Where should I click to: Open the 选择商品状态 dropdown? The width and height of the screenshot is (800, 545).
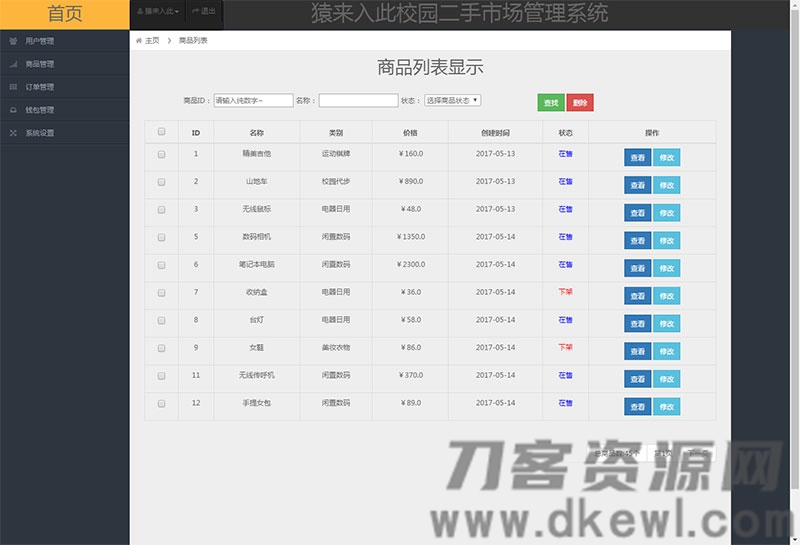coord(452,100)
